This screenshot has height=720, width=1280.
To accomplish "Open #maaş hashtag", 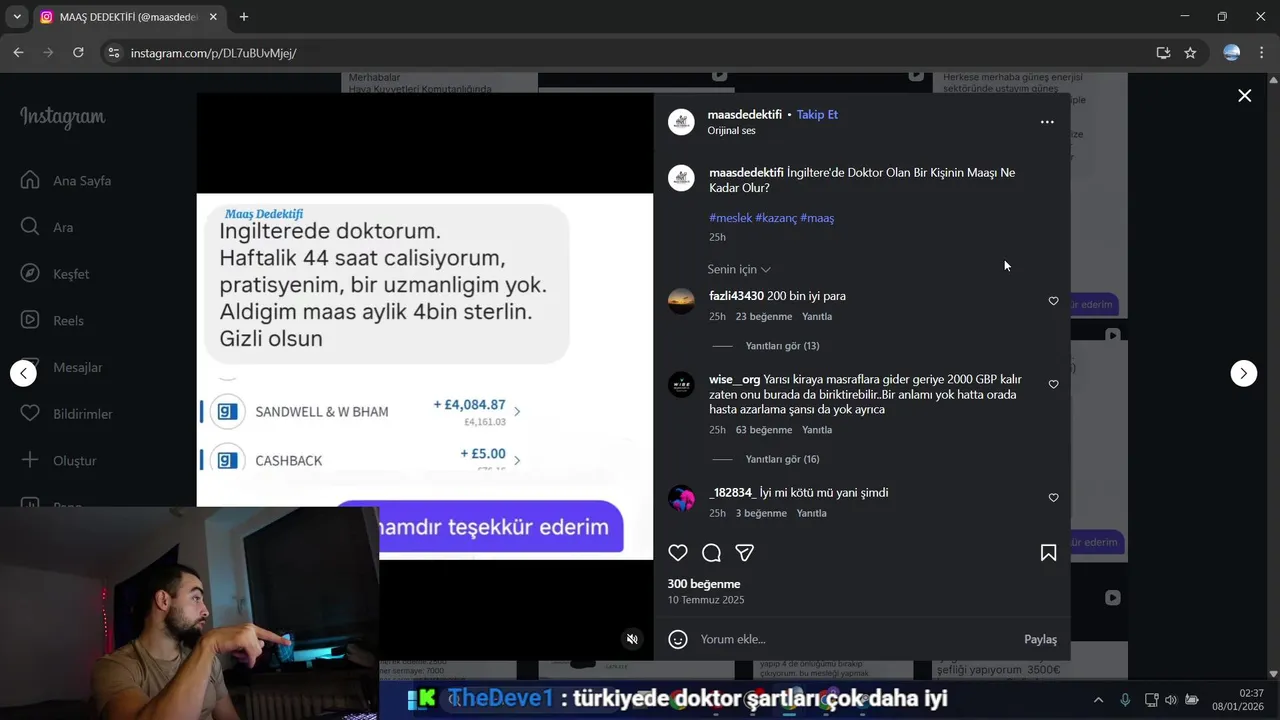I will [817, 218].
